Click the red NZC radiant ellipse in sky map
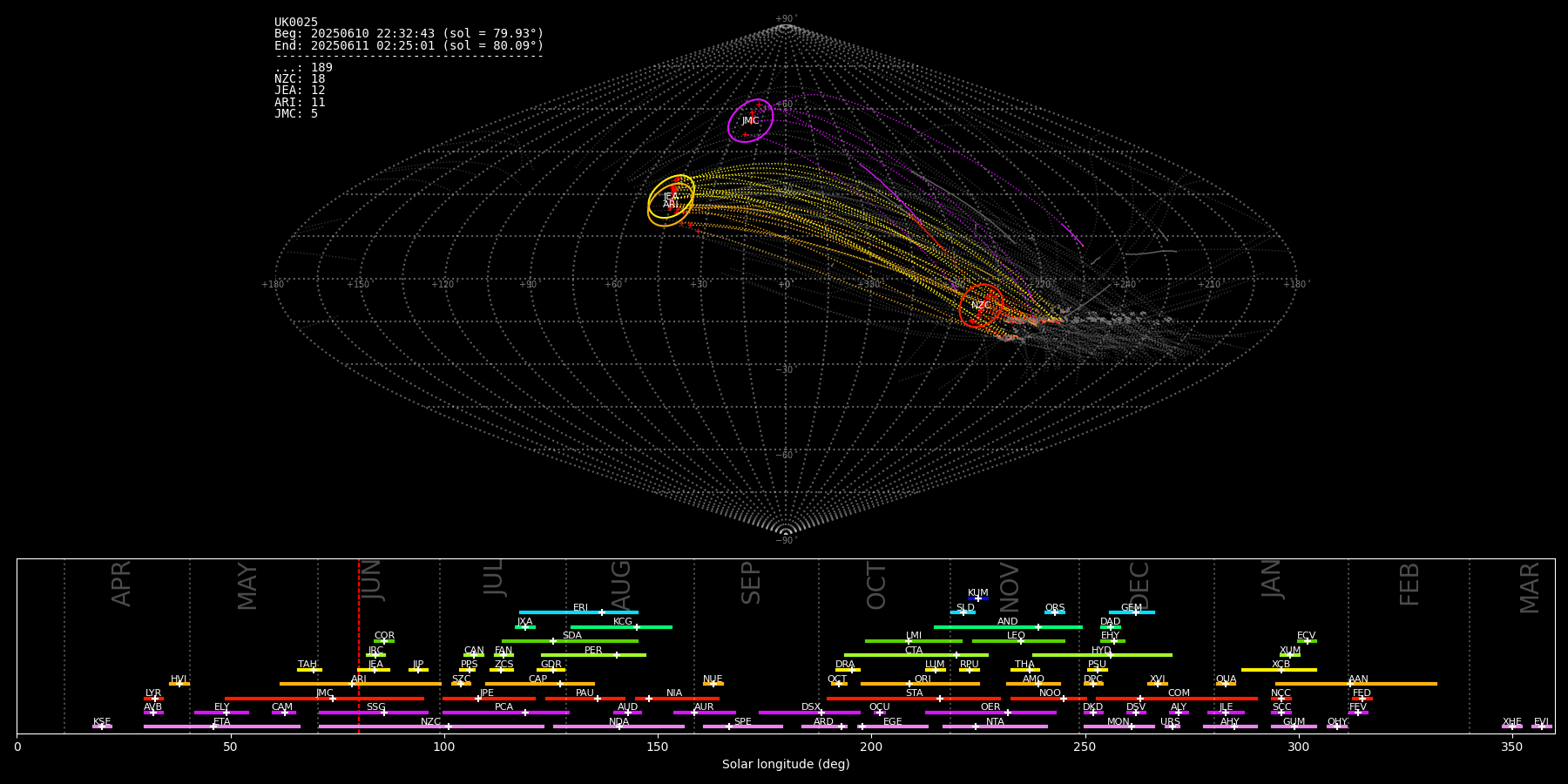This screenshot has height=784, width=1568. pos(981,306)
